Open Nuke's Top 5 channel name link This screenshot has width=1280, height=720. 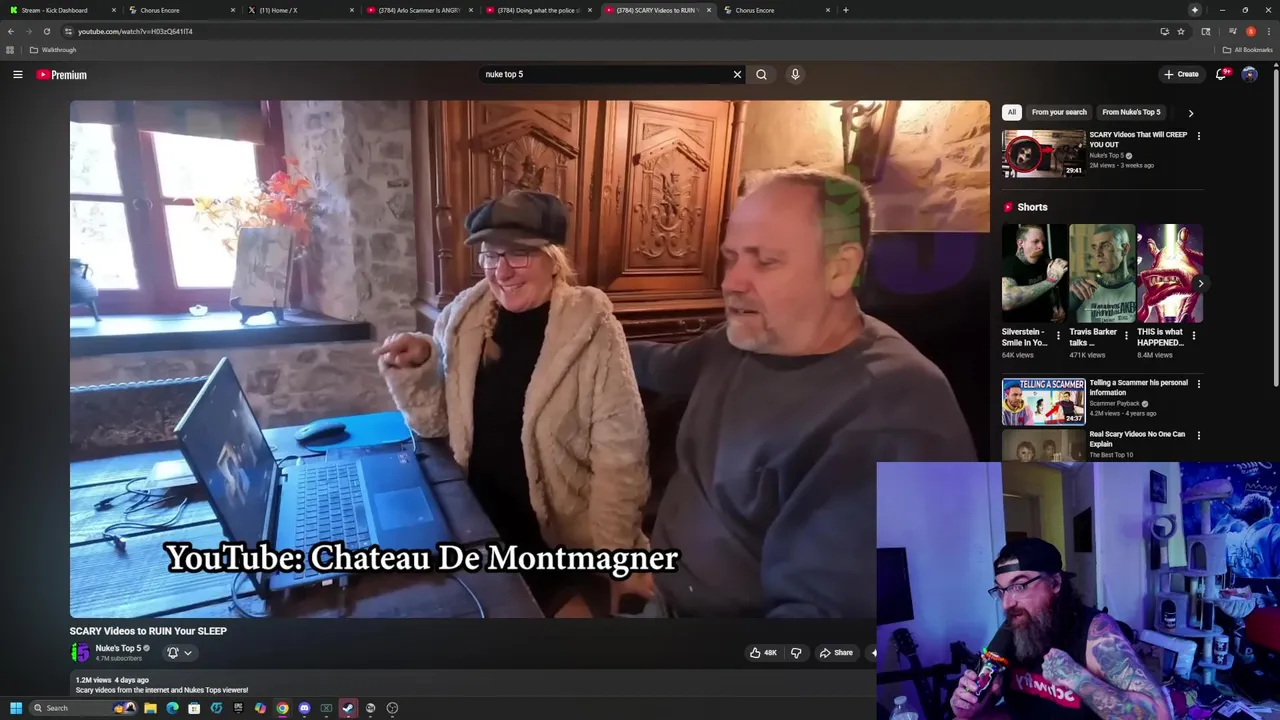pos(118,648)
